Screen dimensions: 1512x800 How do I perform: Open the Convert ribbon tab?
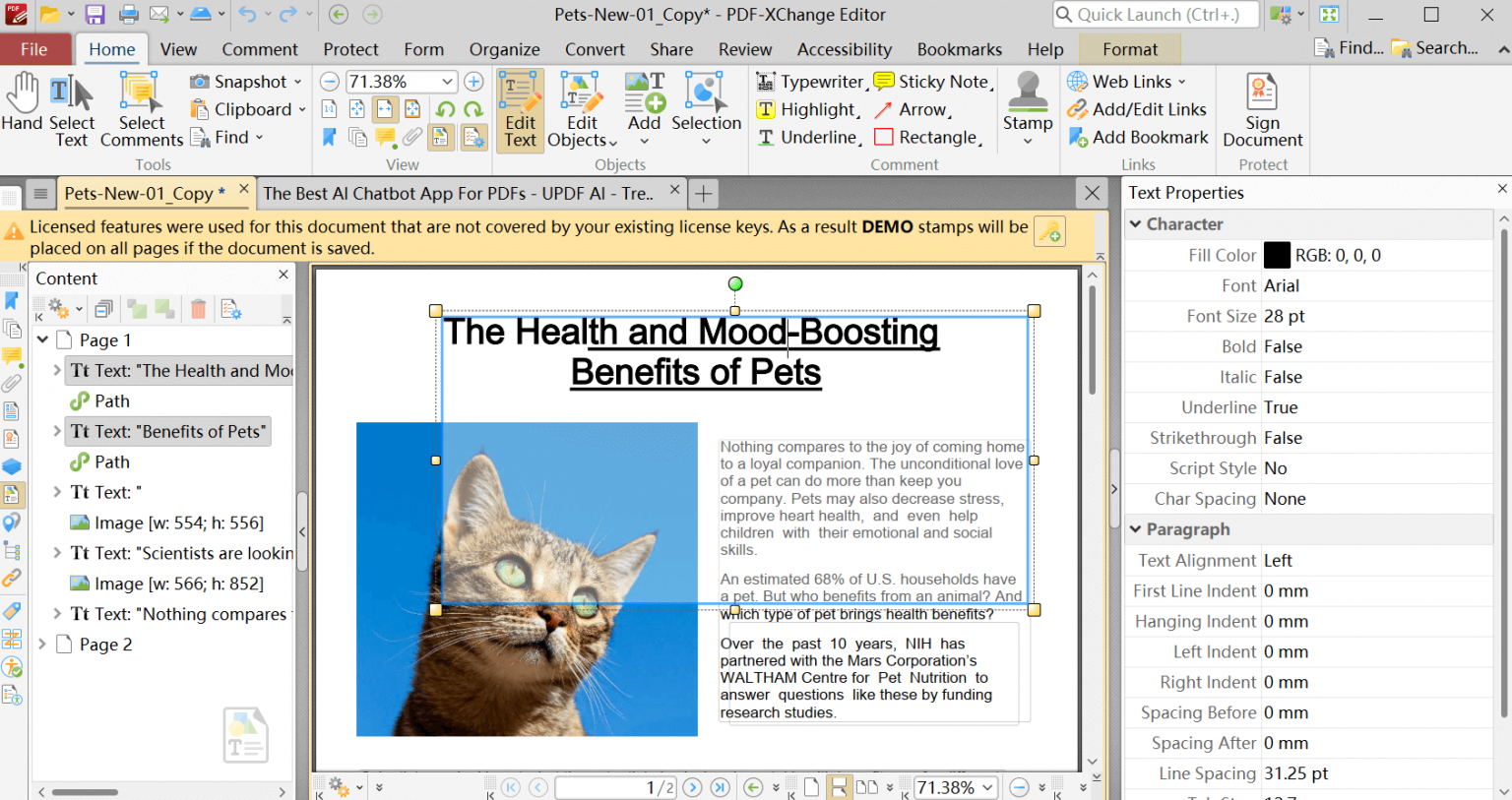(595, 49)
